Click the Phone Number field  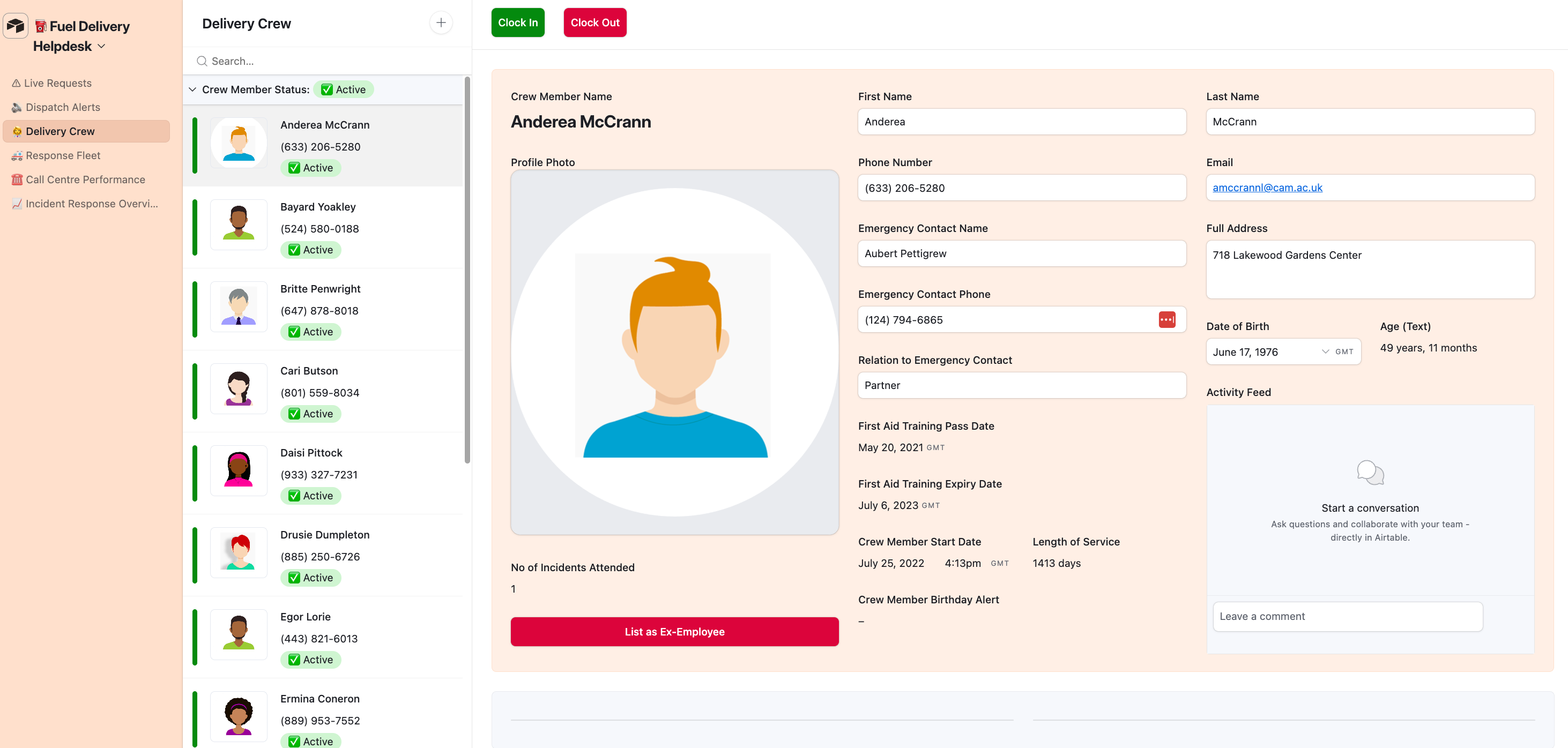pyautogui.click(x=1021, y=188)
